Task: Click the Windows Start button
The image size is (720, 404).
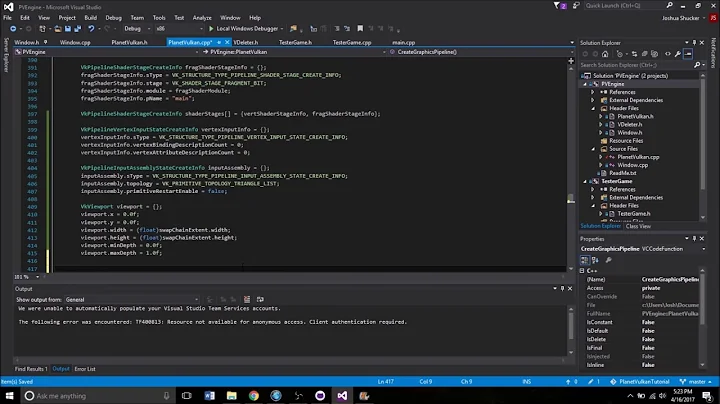Action: coord(9,396)
